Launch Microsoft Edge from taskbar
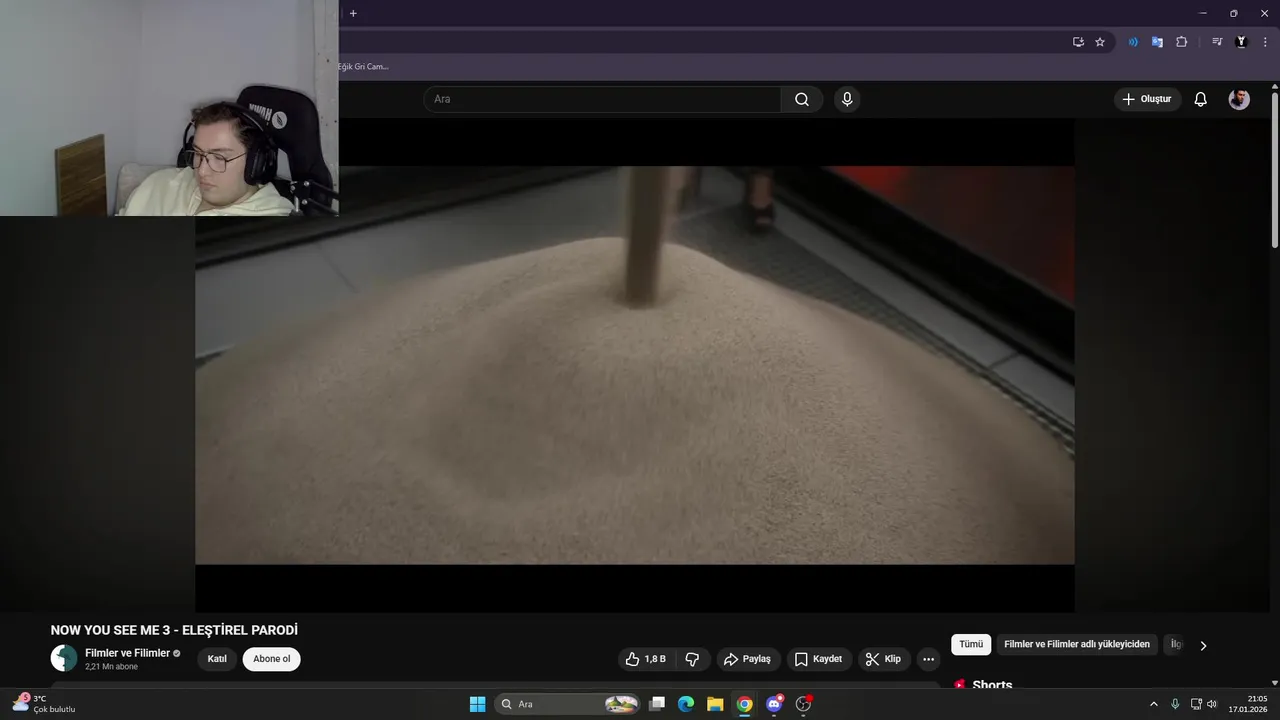The width and height of the screenshot is (1280, 720). [686, 704]
